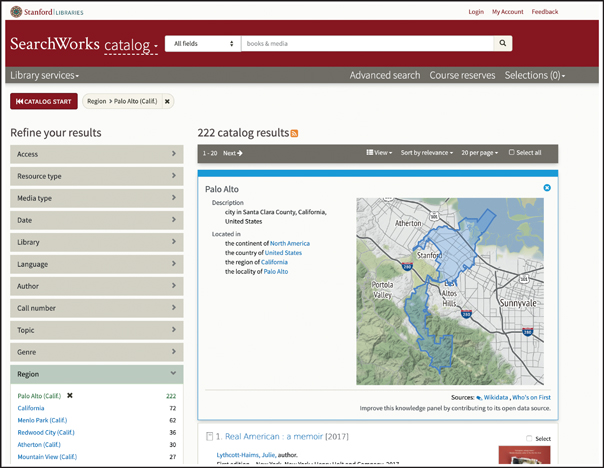Open the Feedback link
Image resolution: width=604 pixels, height=468 pixels.
point(545,12)
